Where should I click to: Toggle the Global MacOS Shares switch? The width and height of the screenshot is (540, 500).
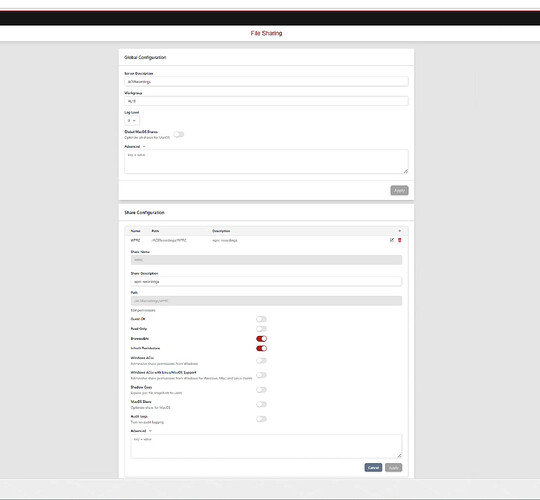coord(179,134)
